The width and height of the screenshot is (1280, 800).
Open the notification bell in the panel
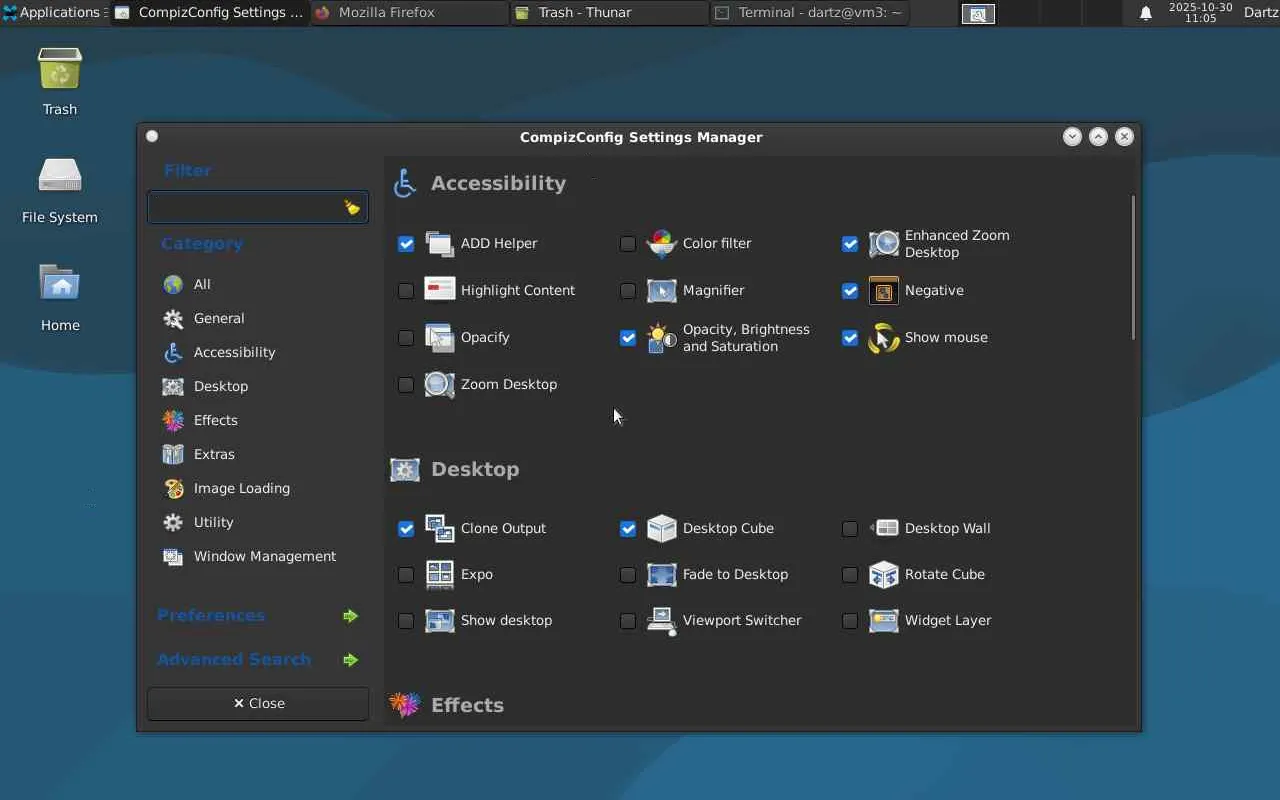pyautogui.click(x=1146, y=13)
